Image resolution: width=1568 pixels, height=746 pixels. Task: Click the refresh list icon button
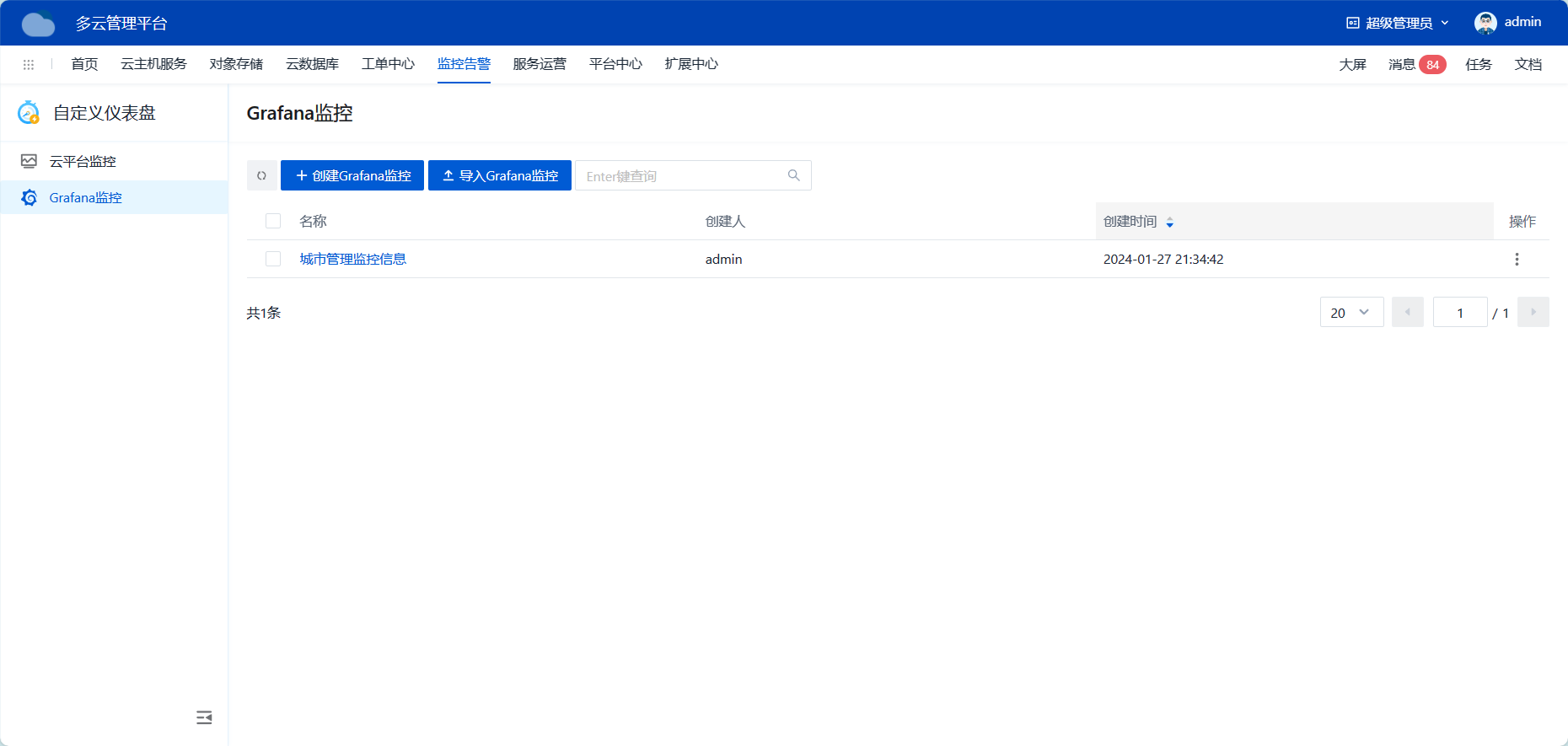[x=261, y=175]
